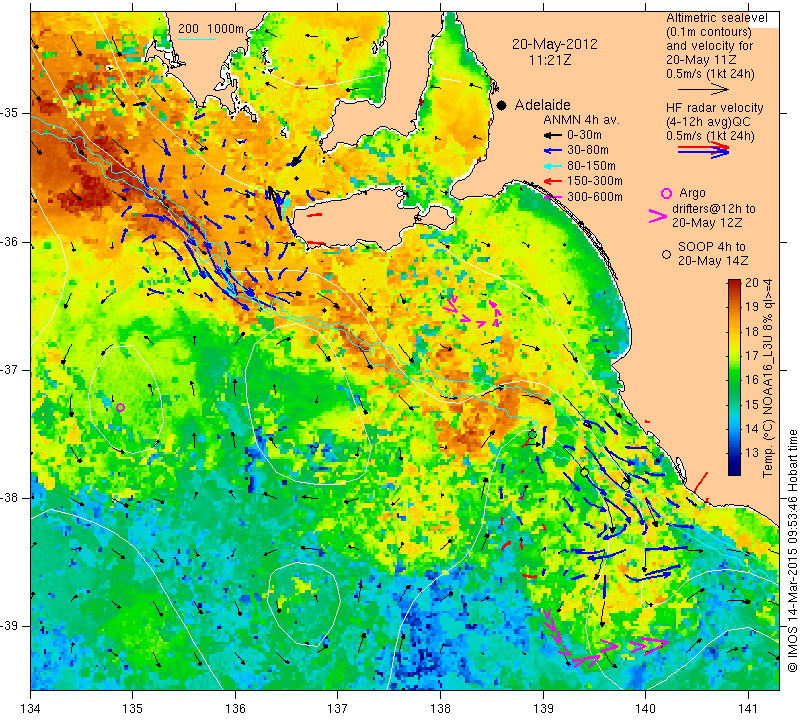Click the latitude axis label '-36'

point(10,242)
